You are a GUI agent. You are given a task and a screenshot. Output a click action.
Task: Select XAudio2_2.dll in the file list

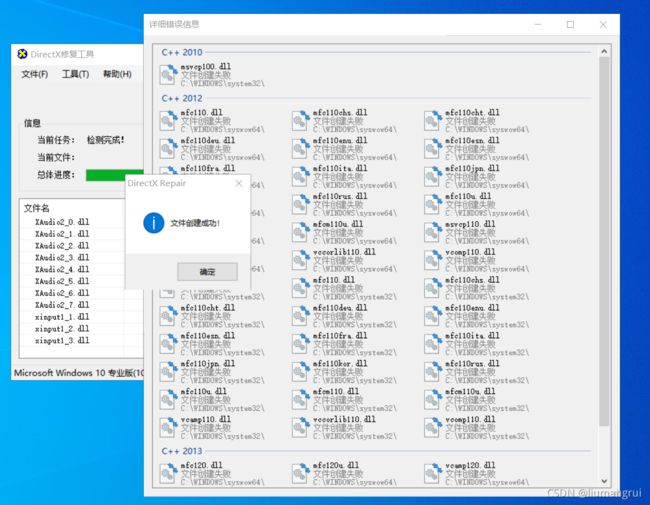coord(62,246)
